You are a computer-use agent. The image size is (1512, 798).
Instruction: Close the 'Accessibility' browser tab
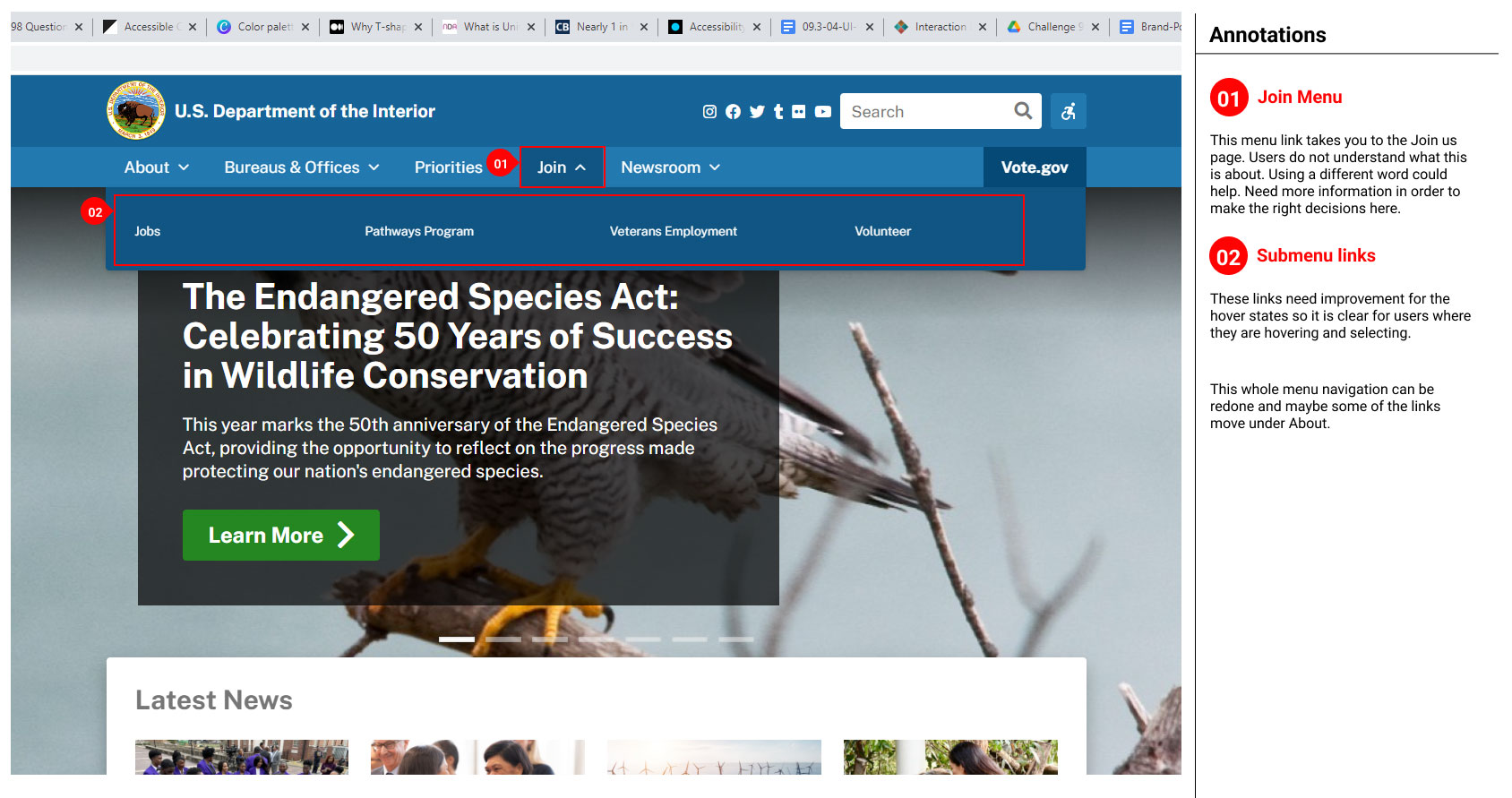(757, 27)
